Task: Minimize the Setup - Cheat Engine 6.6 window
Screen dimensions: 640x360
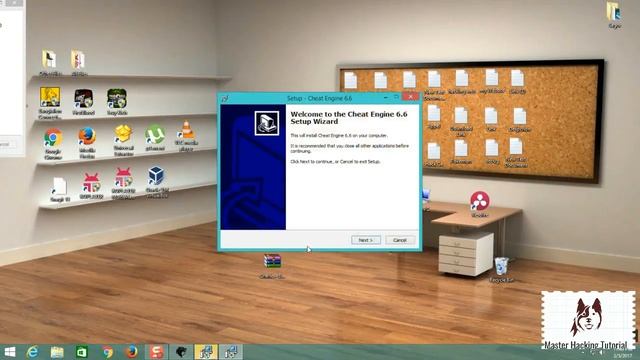Action: pyautogui.click(x=386, y=98)
